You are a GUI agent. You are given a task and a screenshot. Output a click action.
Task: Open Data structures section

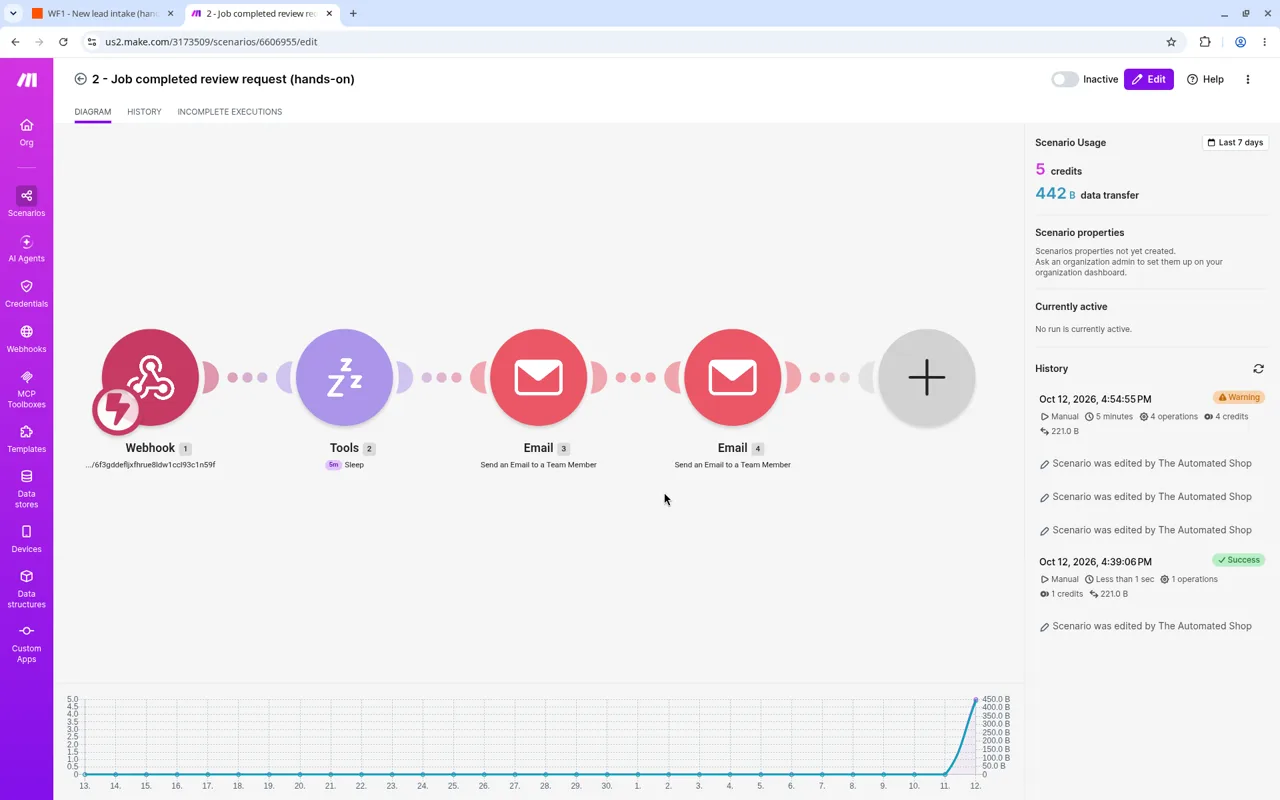click(x=26, y=589)
